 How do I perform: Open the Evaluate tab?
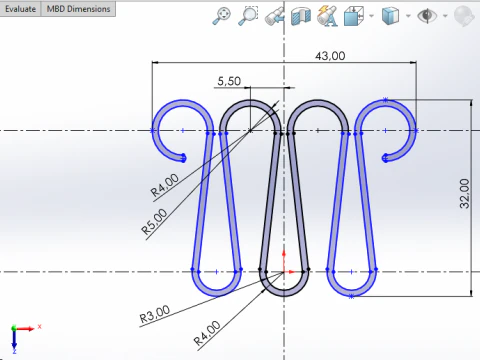(20, 9)
